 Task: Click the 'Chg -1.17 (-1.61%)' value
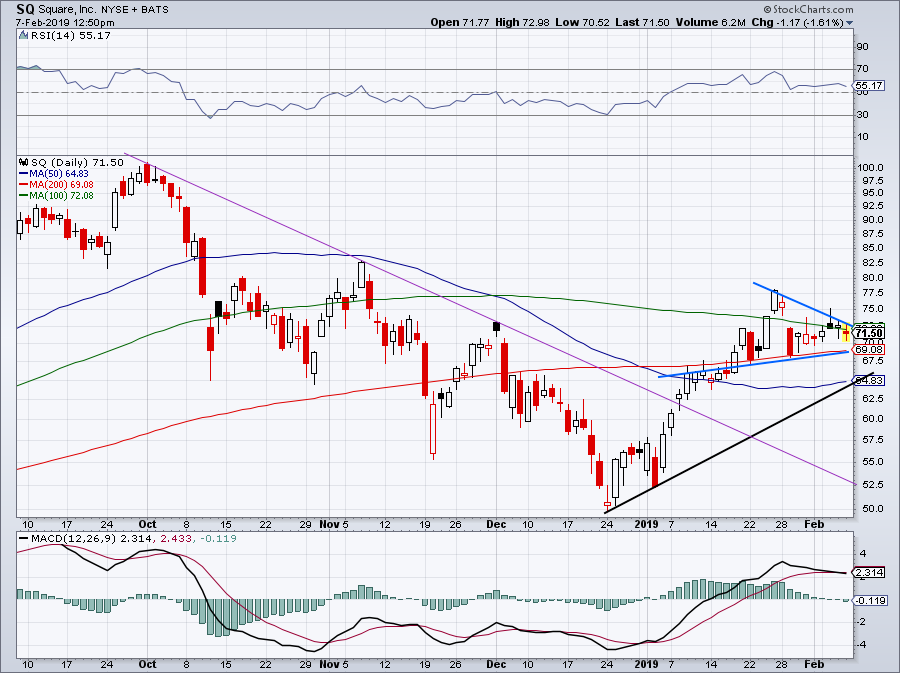point(797,22)
